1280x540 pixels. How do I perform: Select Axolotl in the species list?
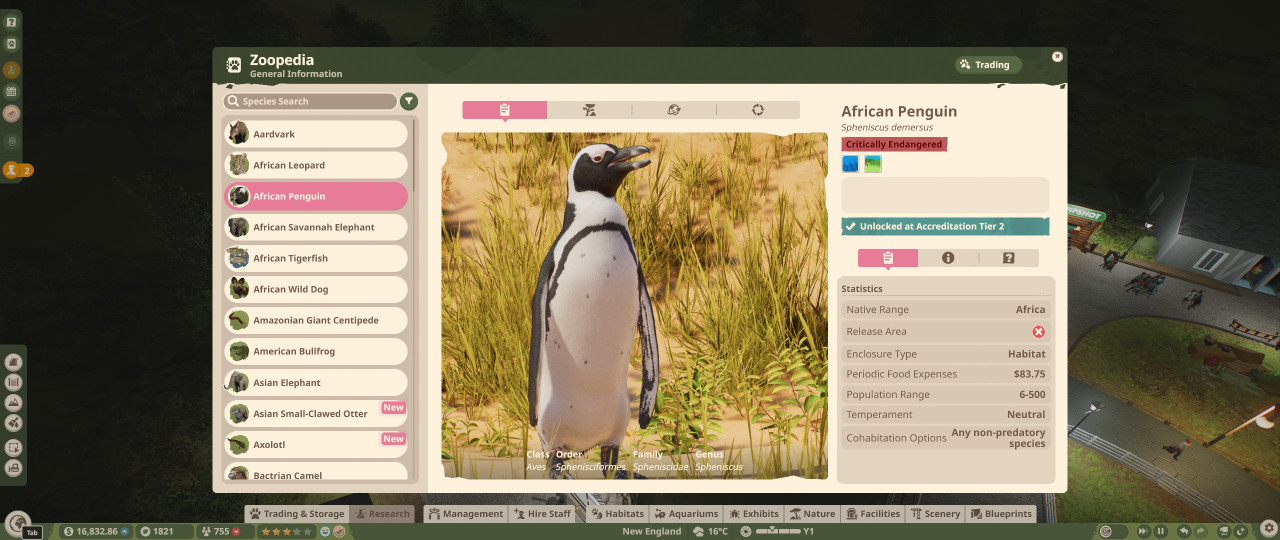point(316,444)
